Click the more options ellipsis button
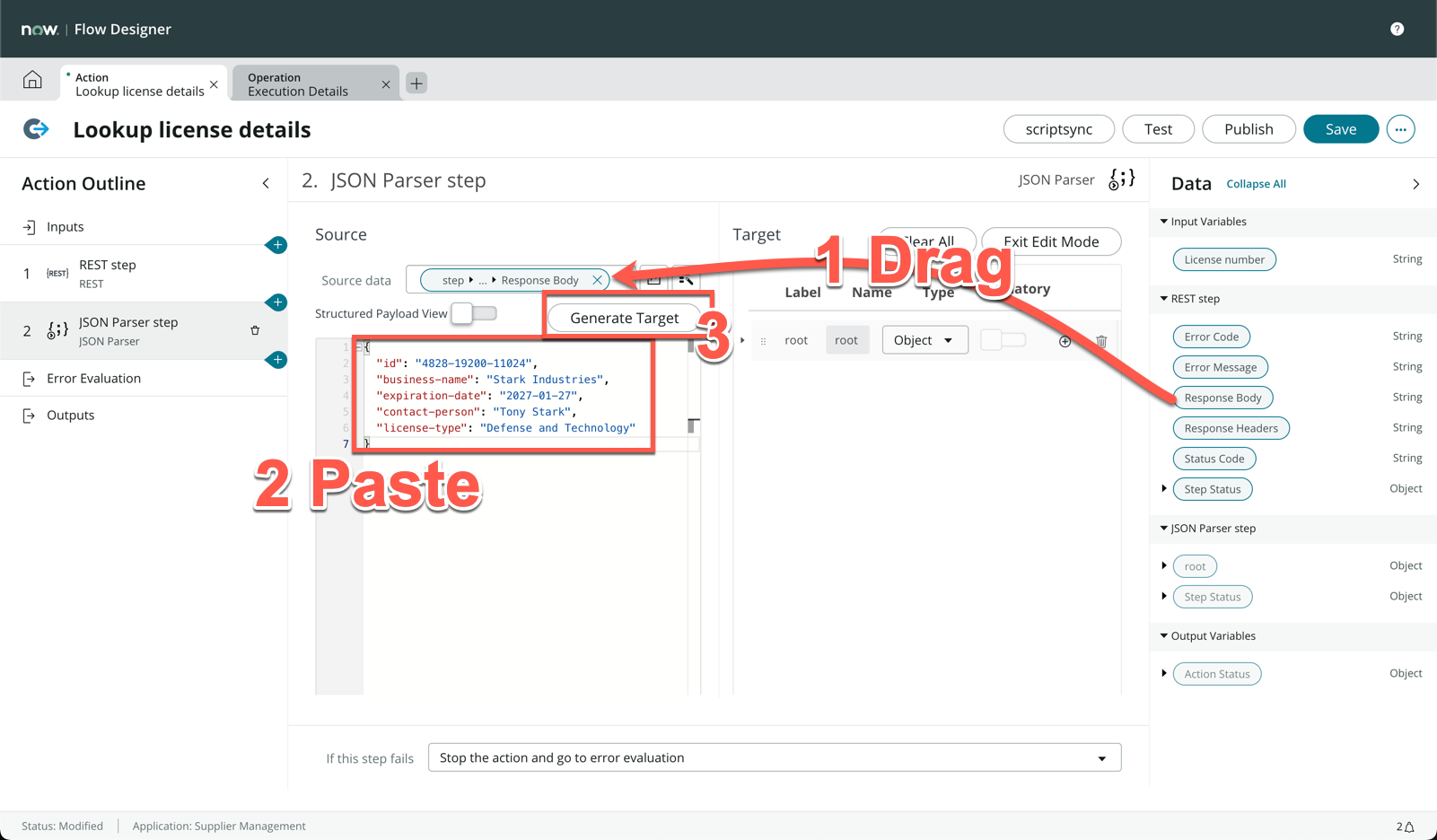This screenshot has height=840, width=1437. coord(1400,129)
